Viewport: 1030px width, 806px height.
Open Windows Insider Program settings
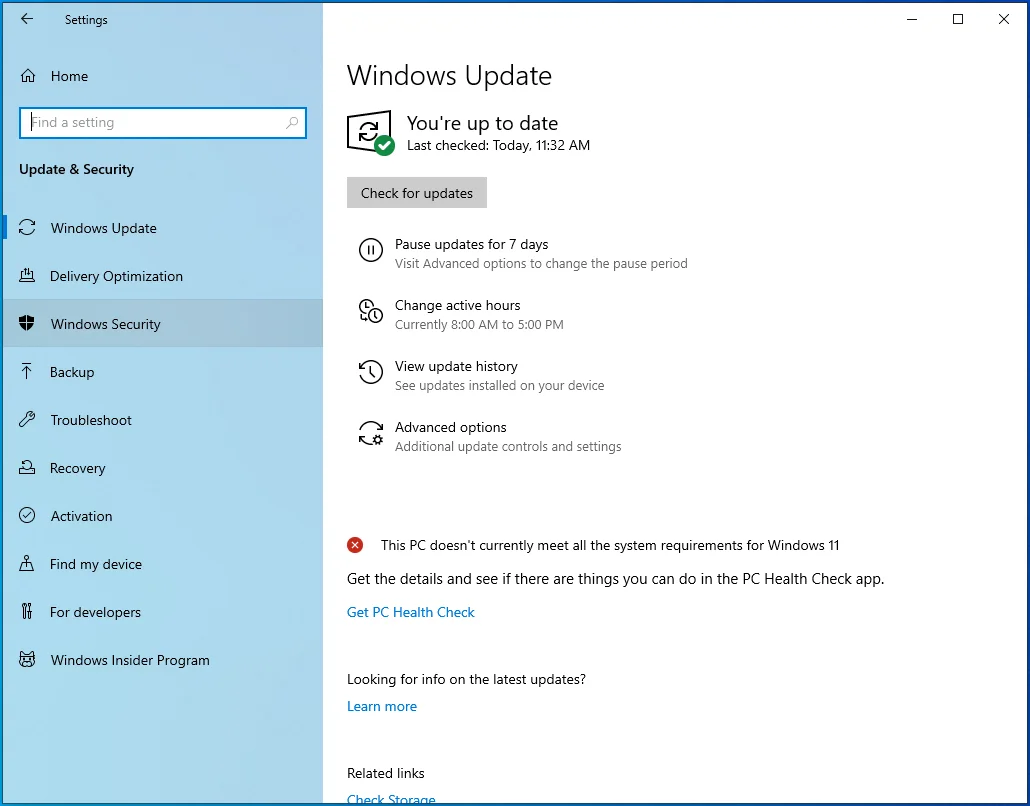pos(163,660)
